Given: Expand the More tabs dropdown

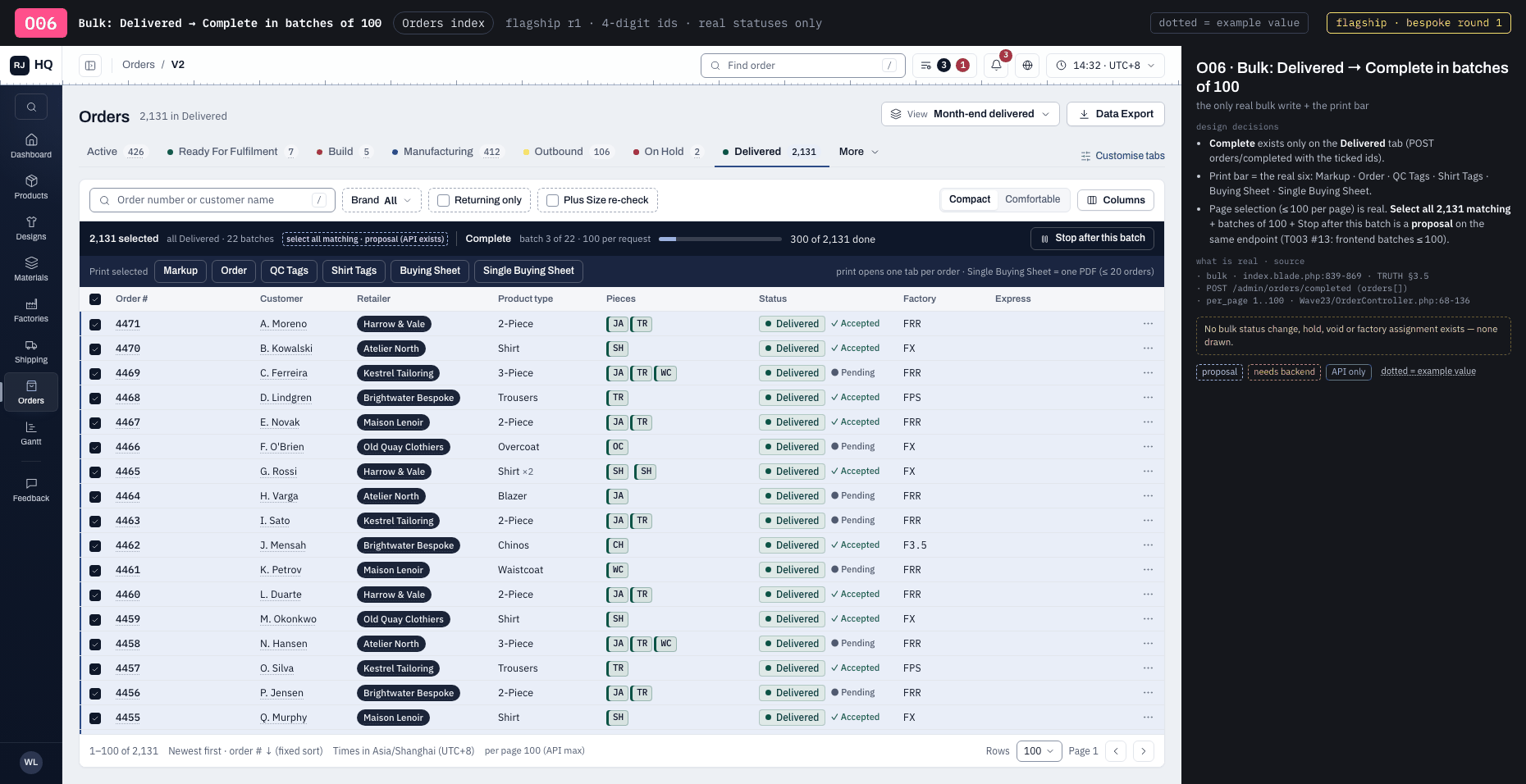Looking at the screenshot, I should click(x=858, y=152).
